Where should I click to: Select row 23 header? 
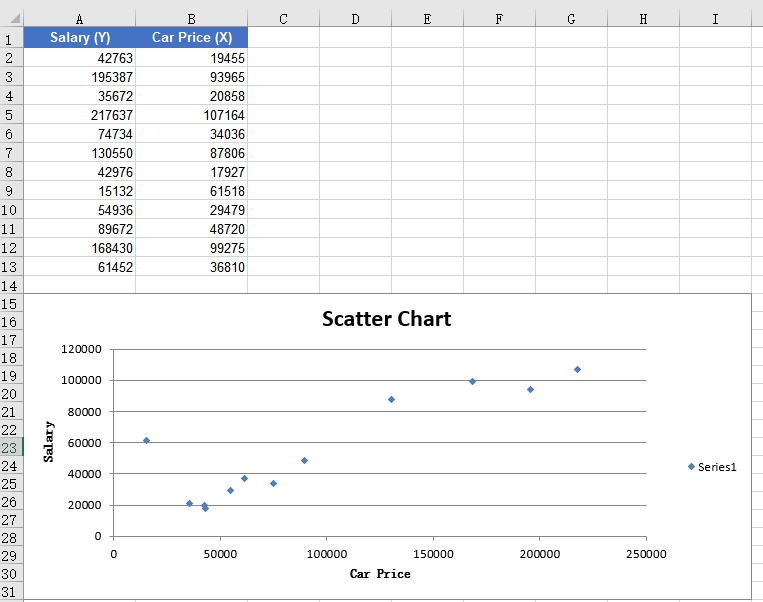pyautogui.click(x=11, y=448)
